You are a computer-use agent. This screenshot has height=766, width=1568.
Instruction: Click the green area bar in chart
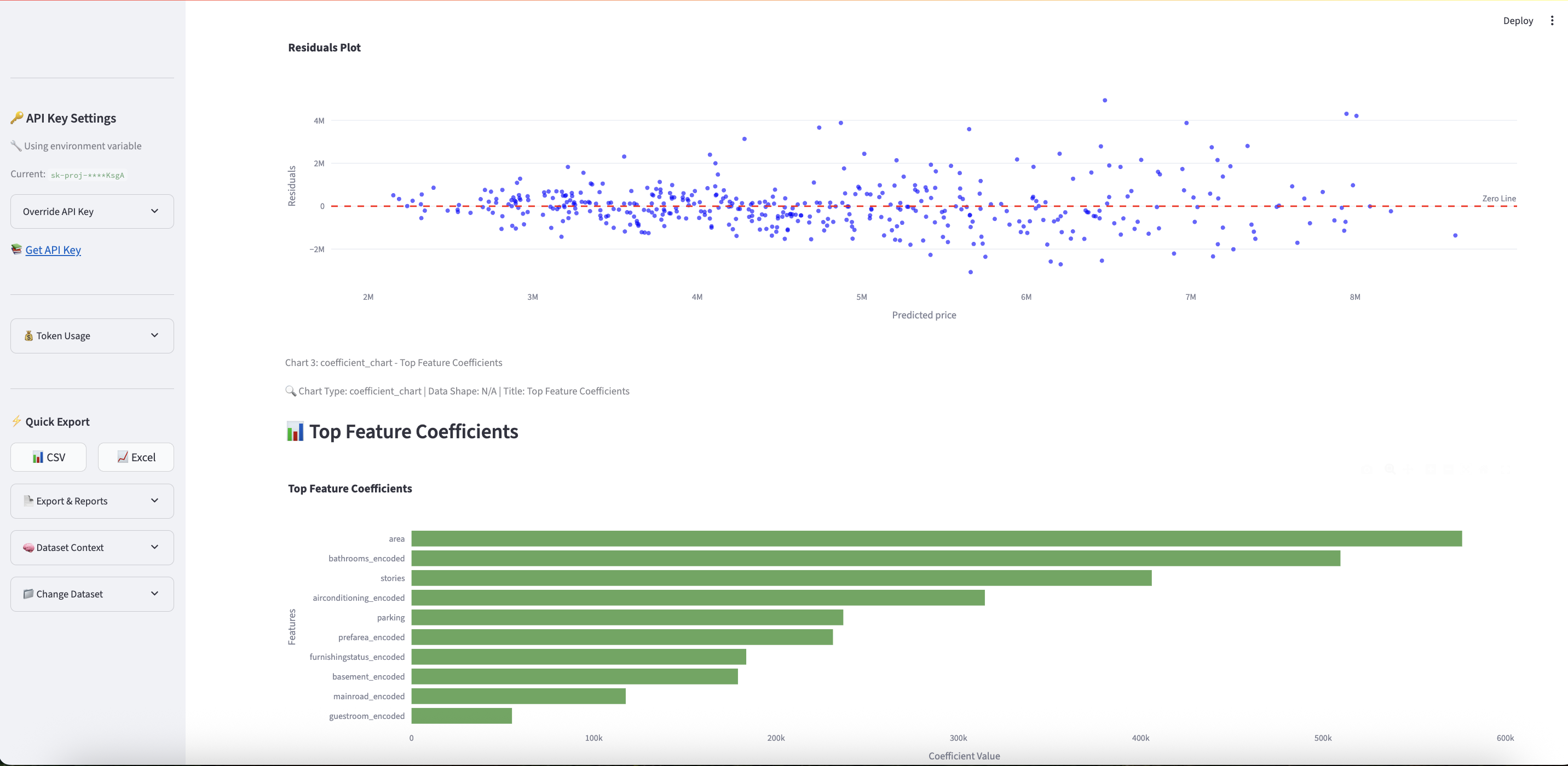point(936,538)
